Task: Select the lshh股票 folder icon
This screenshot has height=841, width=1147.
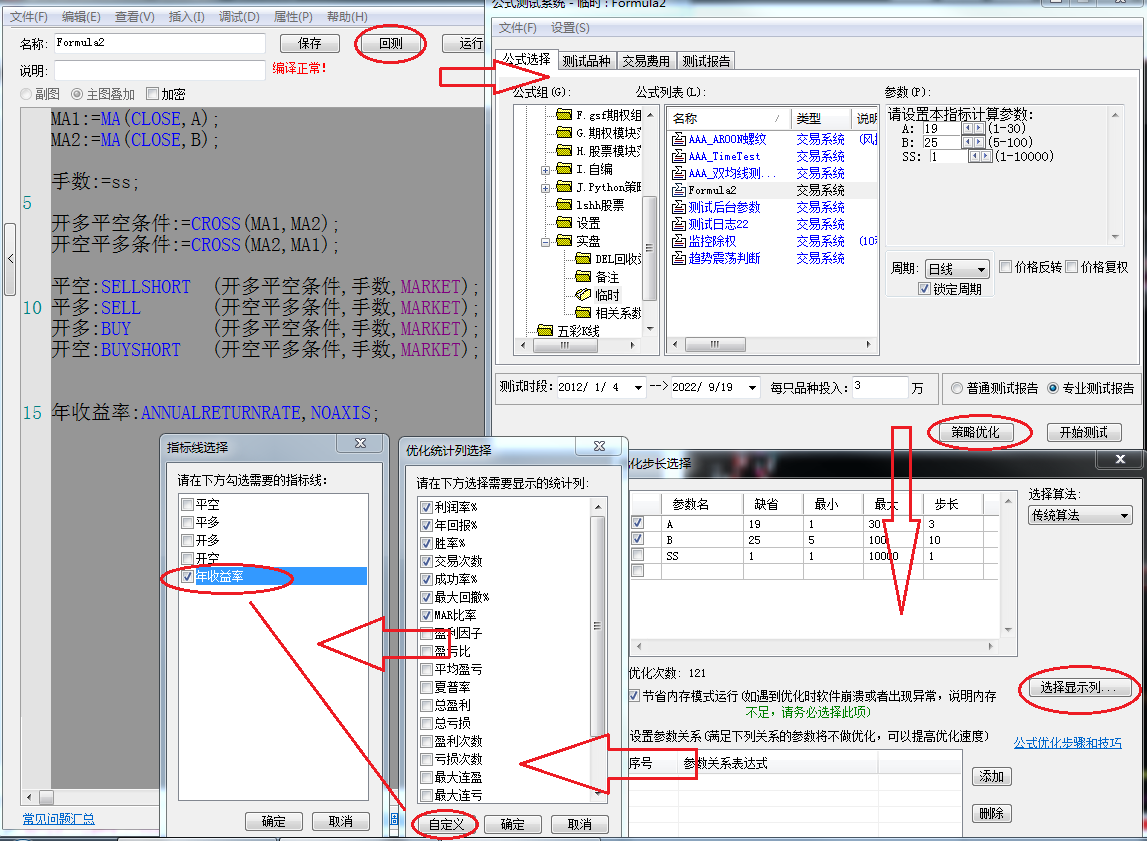Action: [x=563, y=205]
